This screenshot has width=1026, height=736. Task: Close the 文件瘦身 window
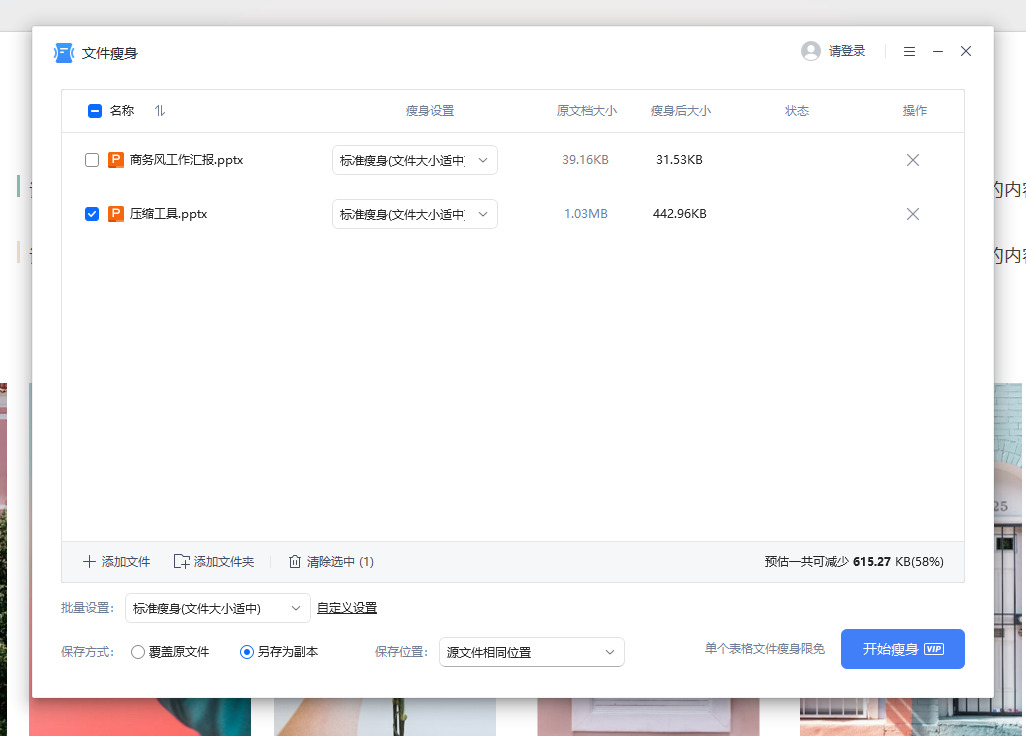click(966, 51)
